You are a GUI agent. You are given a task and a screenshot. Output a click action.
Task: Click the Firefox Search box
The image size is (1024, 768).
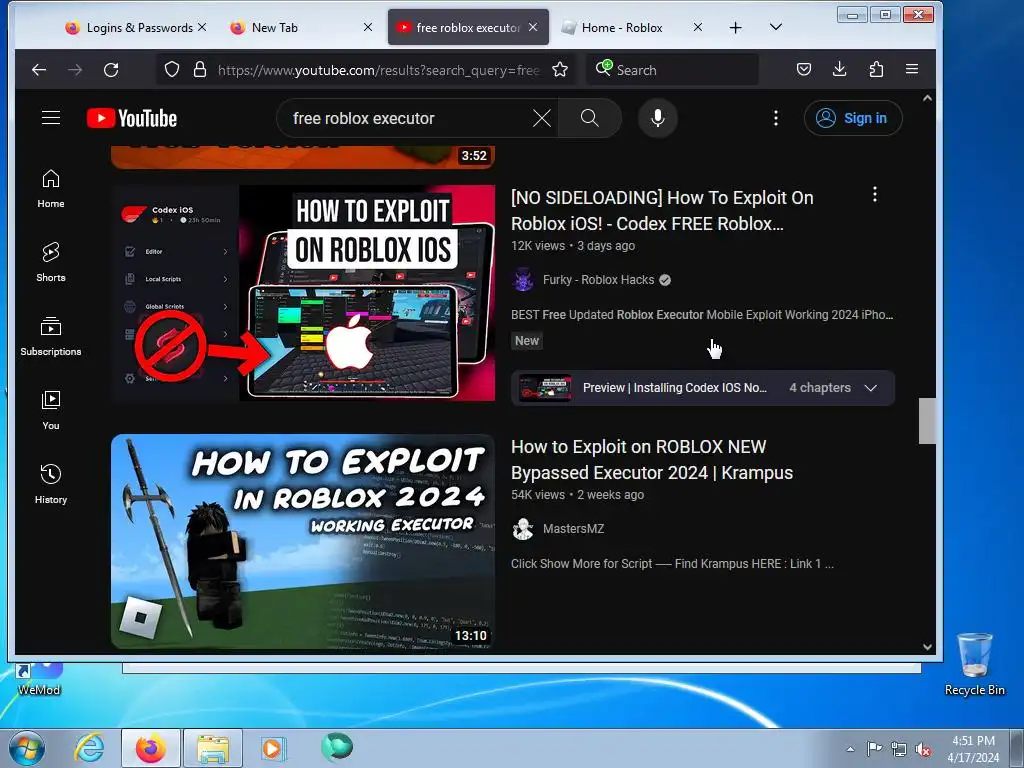[x=673, y=70]
